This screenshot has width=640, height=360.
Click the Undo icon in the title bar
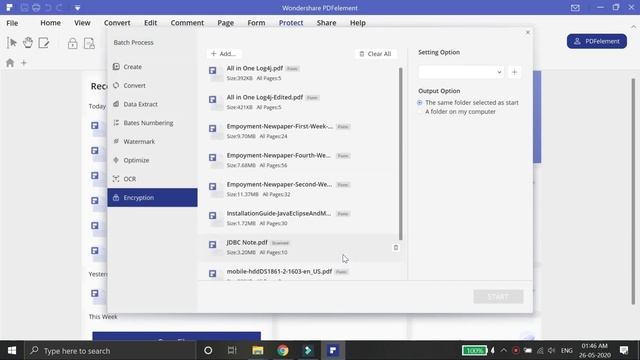48,8
